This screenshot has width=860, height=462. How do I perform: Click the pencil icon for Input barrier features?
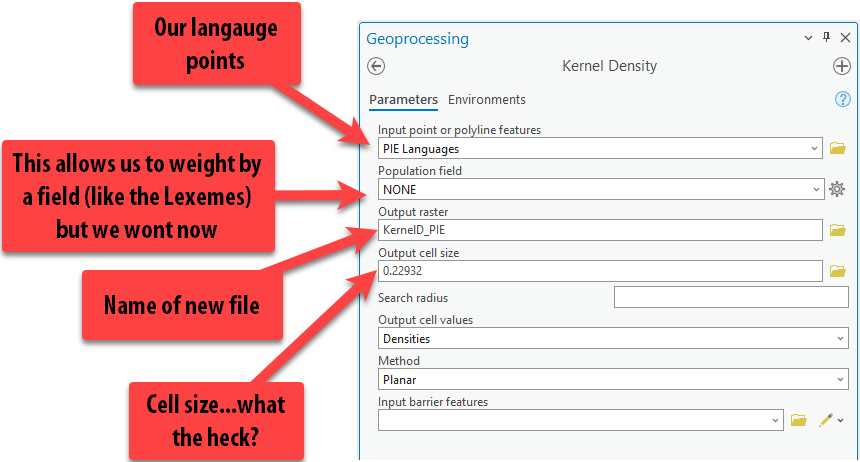[824, 421]
